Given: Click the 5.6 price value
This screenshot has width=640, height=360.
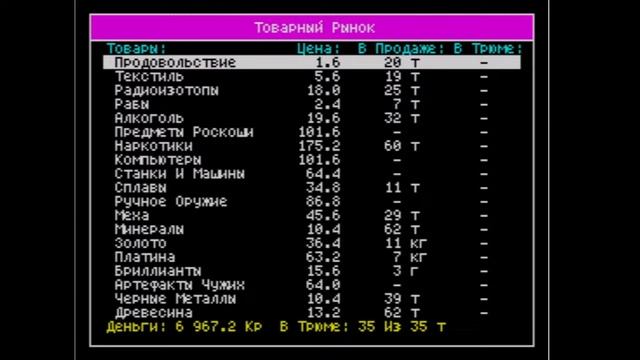Looking at the screenshot, I should (x=327, y=76).
